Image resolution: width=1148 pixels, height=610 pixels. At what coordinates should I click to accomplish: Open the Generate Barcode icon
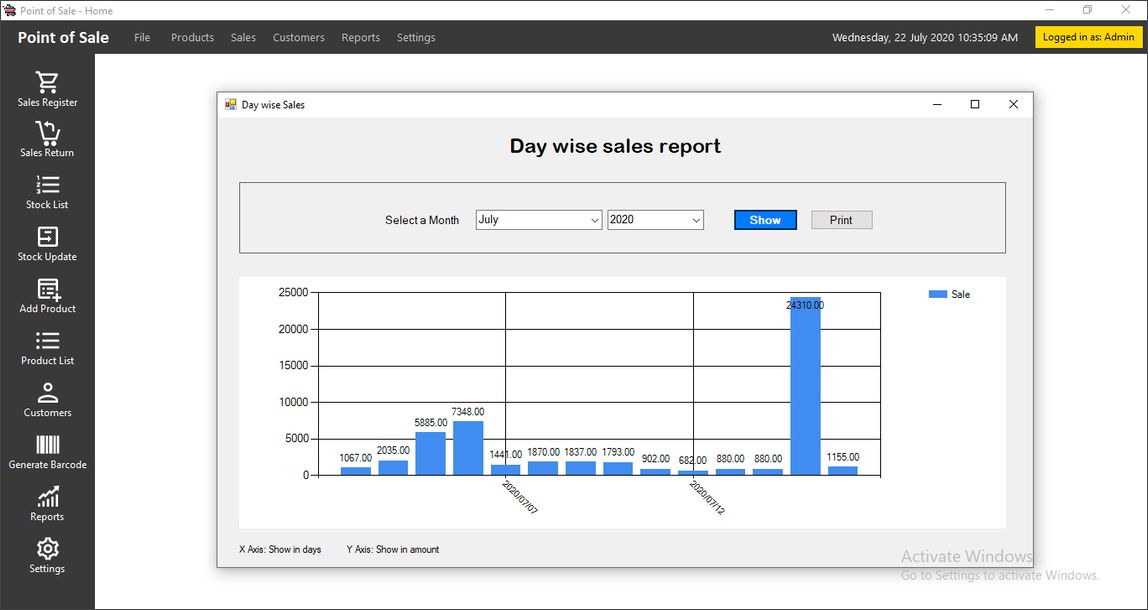coord(48,445)
